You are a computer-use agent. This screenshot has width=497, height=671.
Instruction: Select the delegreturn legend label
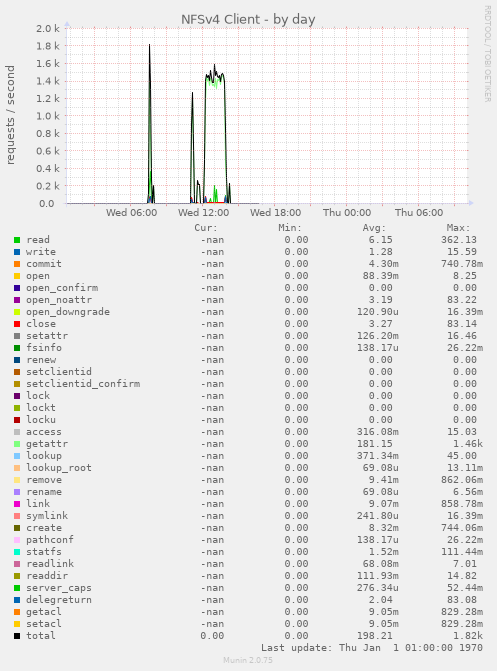pos(59,600)
